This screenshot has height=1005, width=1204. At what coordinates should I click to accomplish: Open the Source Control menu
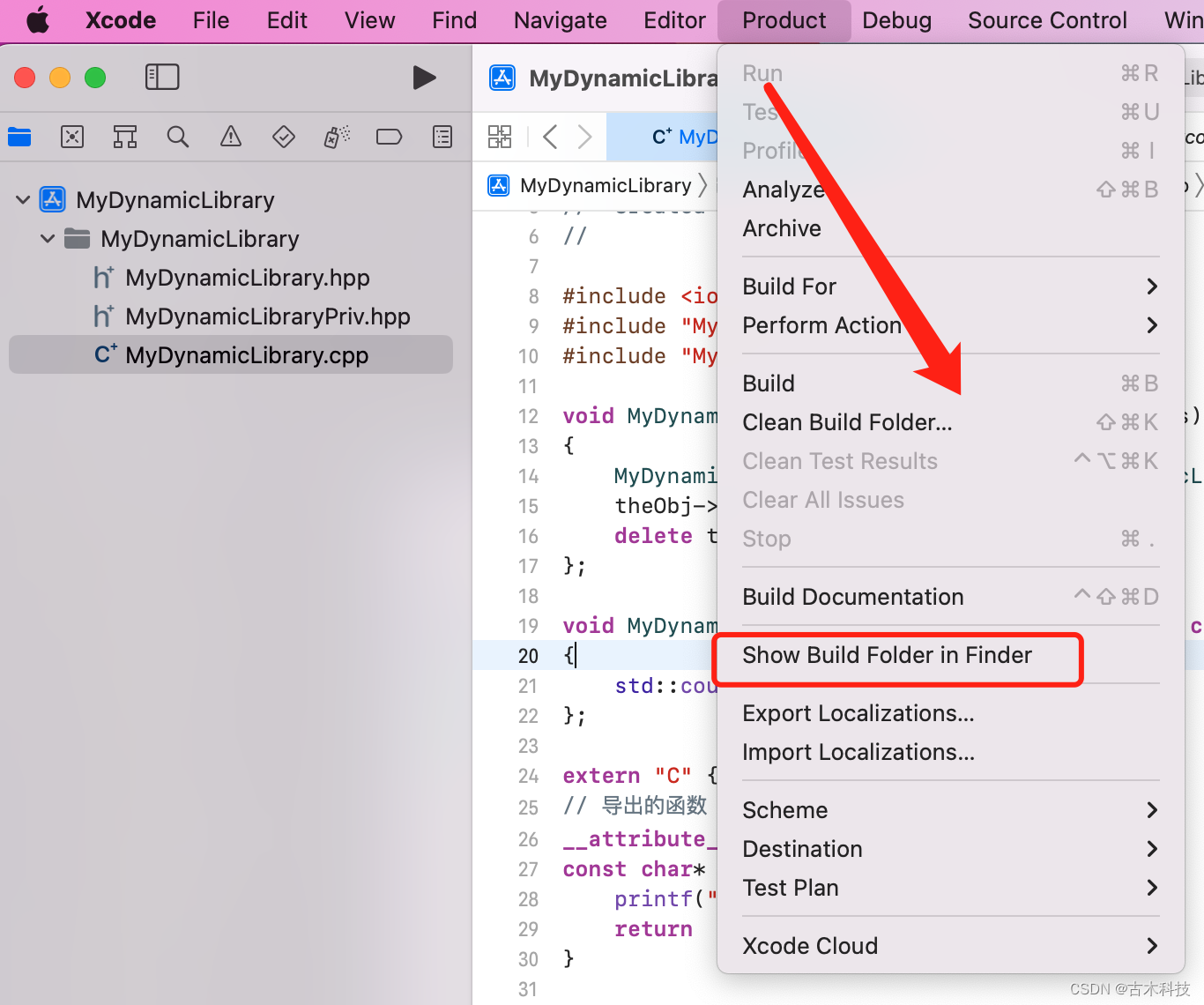click(x=1047, y=20)
